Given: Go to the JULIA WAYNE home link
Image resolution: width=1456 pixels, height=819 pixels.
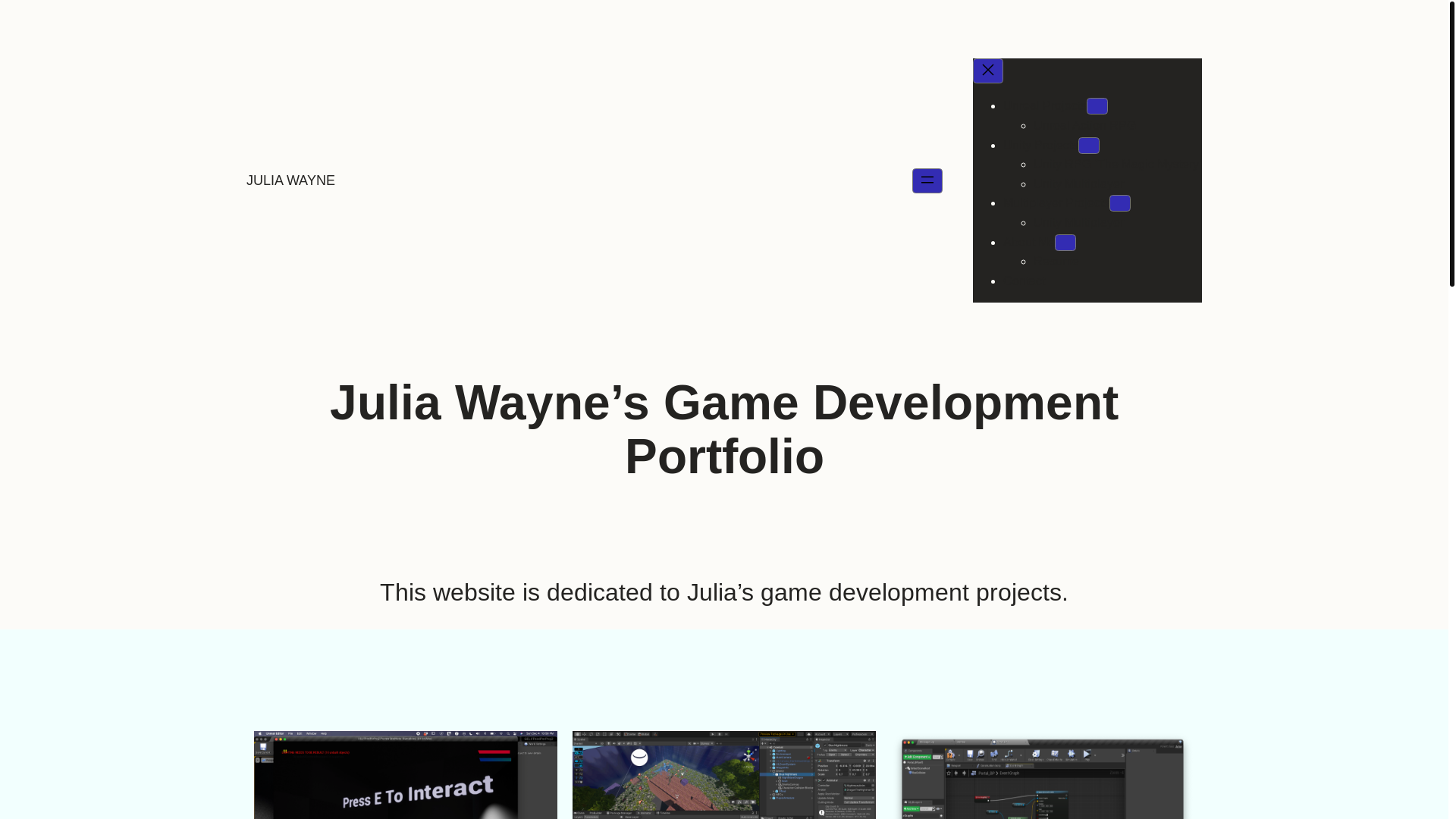Looking at the screenshot, I should tap(290, 180).
